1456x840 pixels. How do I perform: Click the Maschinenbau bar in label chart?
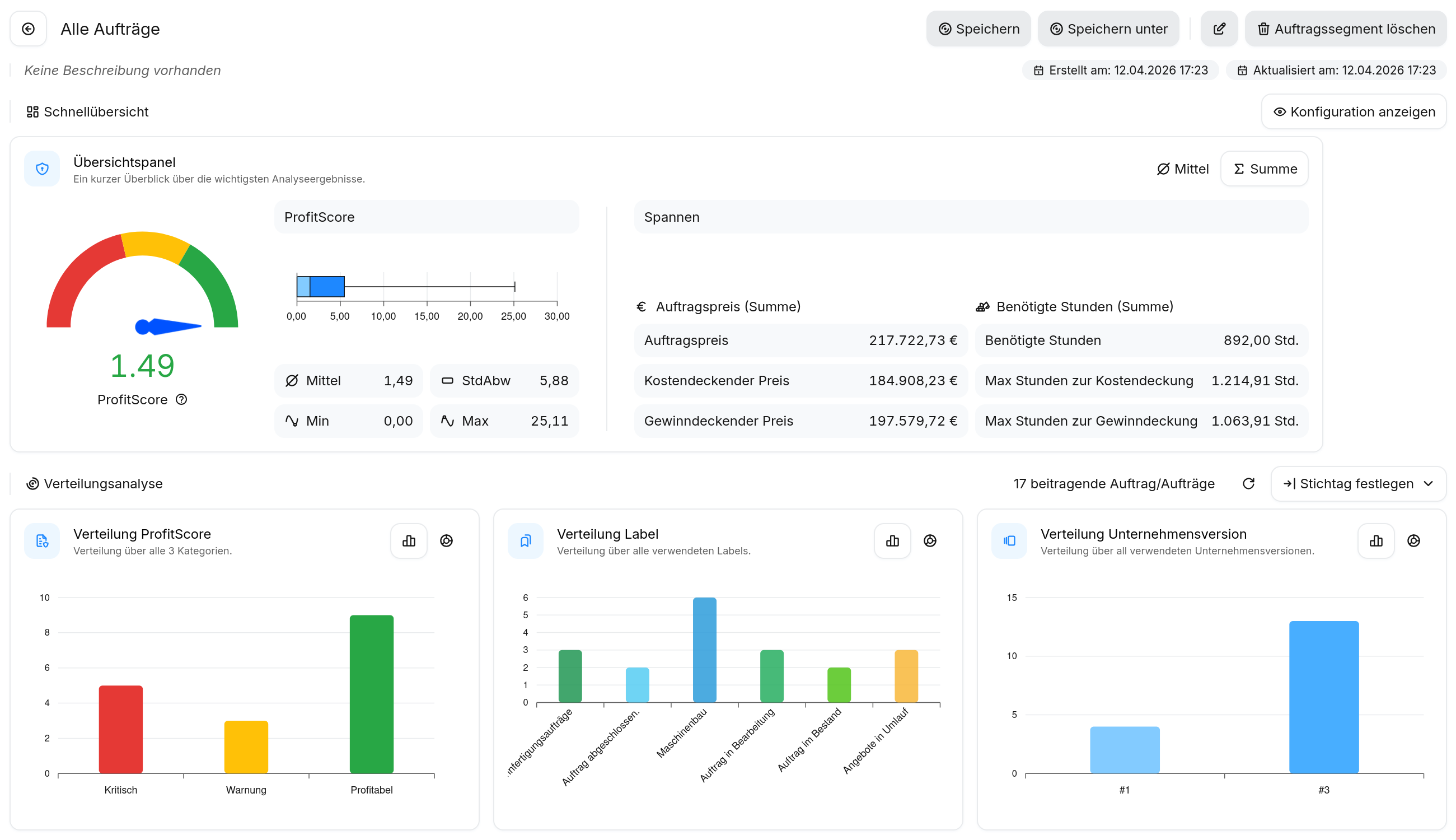point(704,650)
